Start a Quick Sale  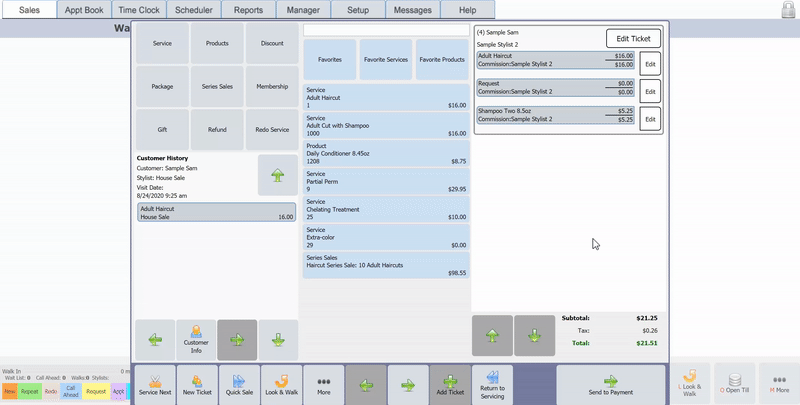pyautogui.click(x=239, y=385)
